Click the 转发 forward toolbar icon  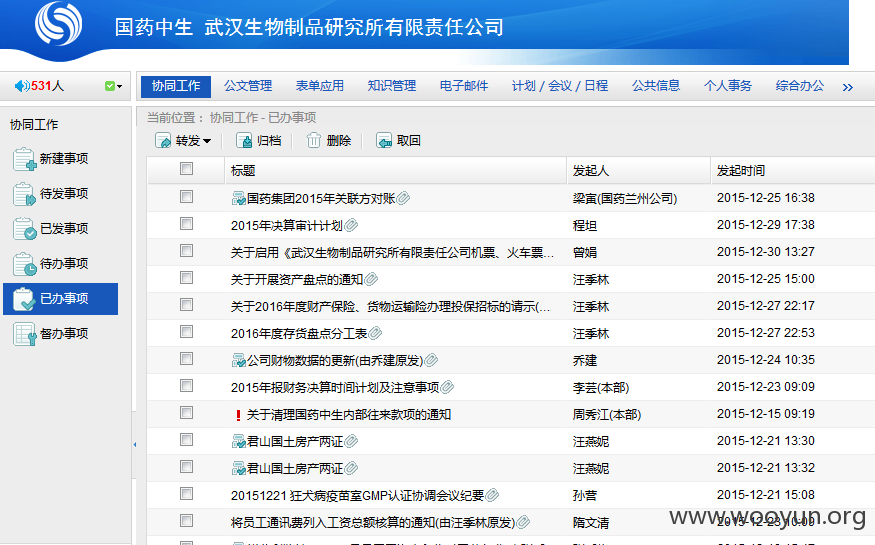click(163, 141)
